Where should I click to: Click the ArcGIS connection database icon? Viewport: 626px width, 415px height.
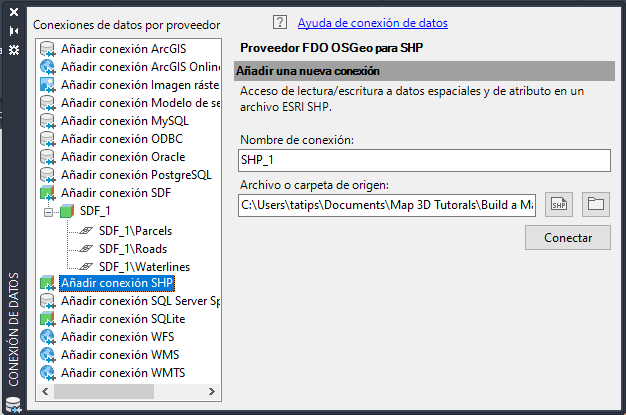pyautogui.click(x=47, y=49)
